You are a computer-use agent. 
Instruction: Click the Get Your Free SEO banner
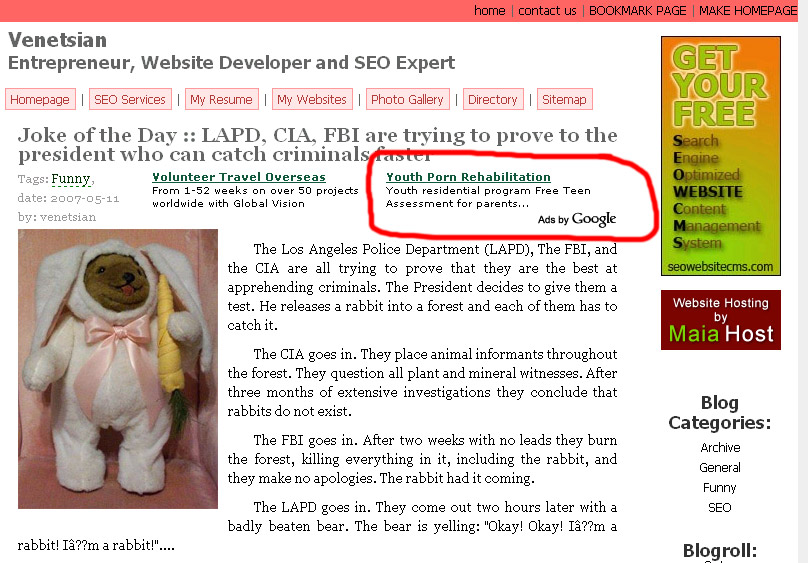point(720,156)
